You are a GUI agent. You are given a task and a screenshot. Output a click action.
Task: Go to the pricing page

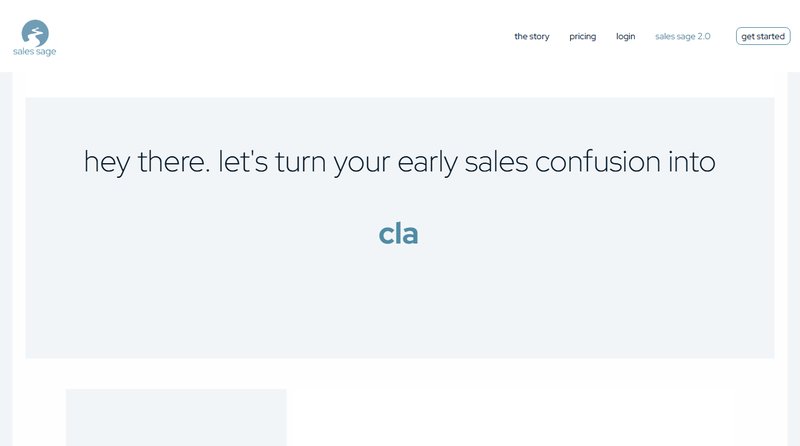tap(583, 36)
